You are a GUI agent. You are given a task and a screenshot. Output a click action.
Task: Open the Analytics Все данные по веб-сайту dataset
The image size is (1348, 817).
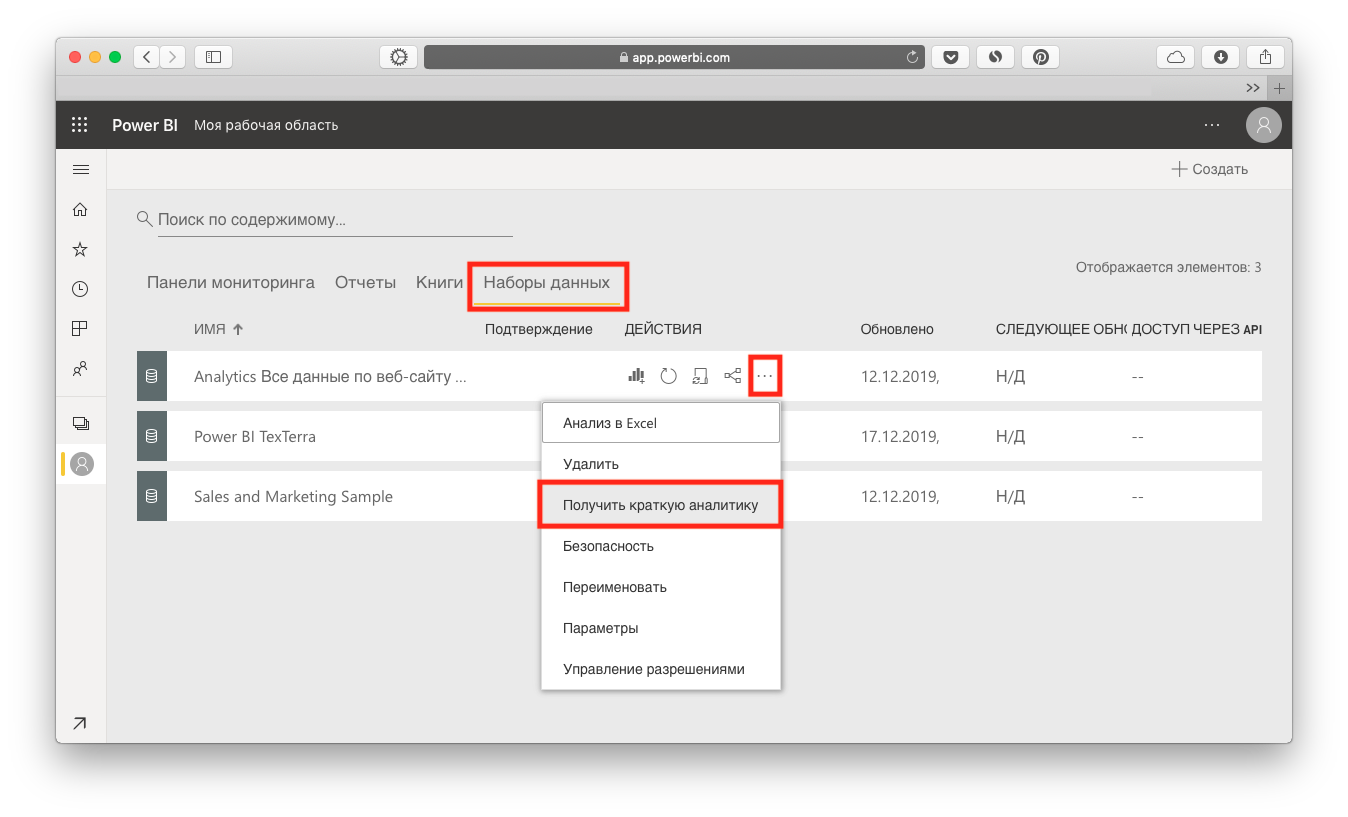coord(330,377)
